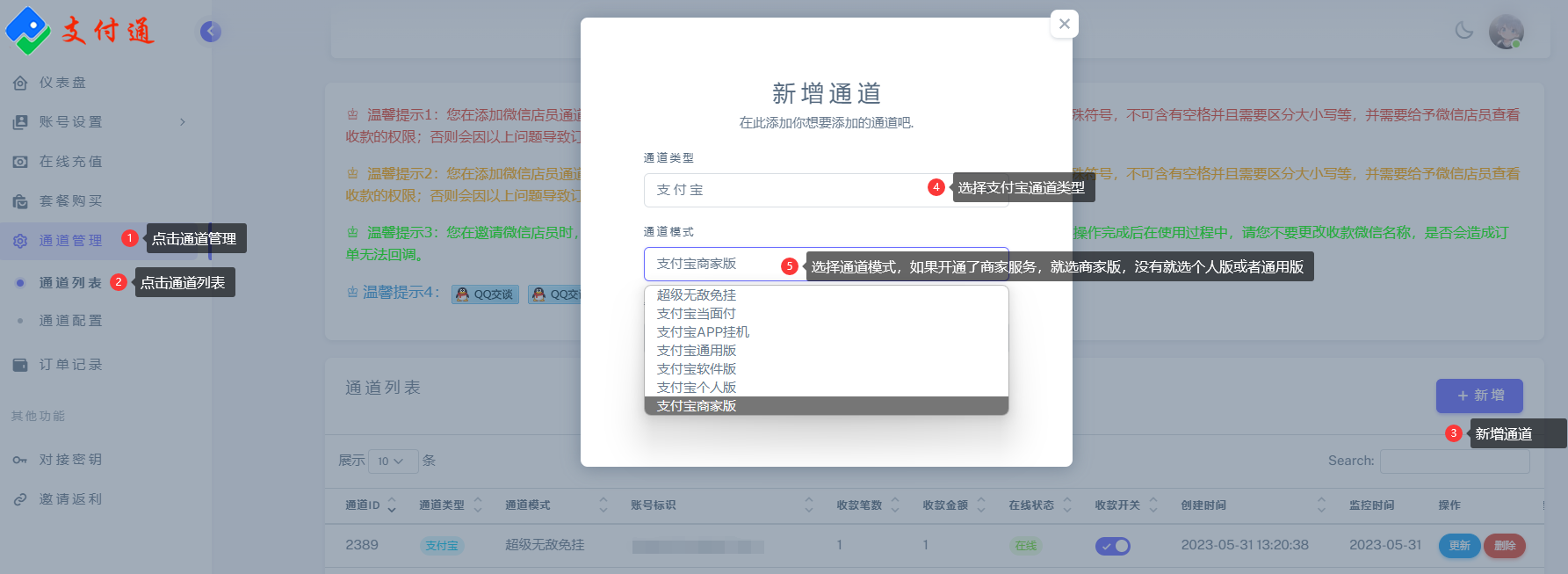Choose 超级无敌免挂 in the dropdown list
The width and height of the screenshot is (1568, 574).
(697, 295)
